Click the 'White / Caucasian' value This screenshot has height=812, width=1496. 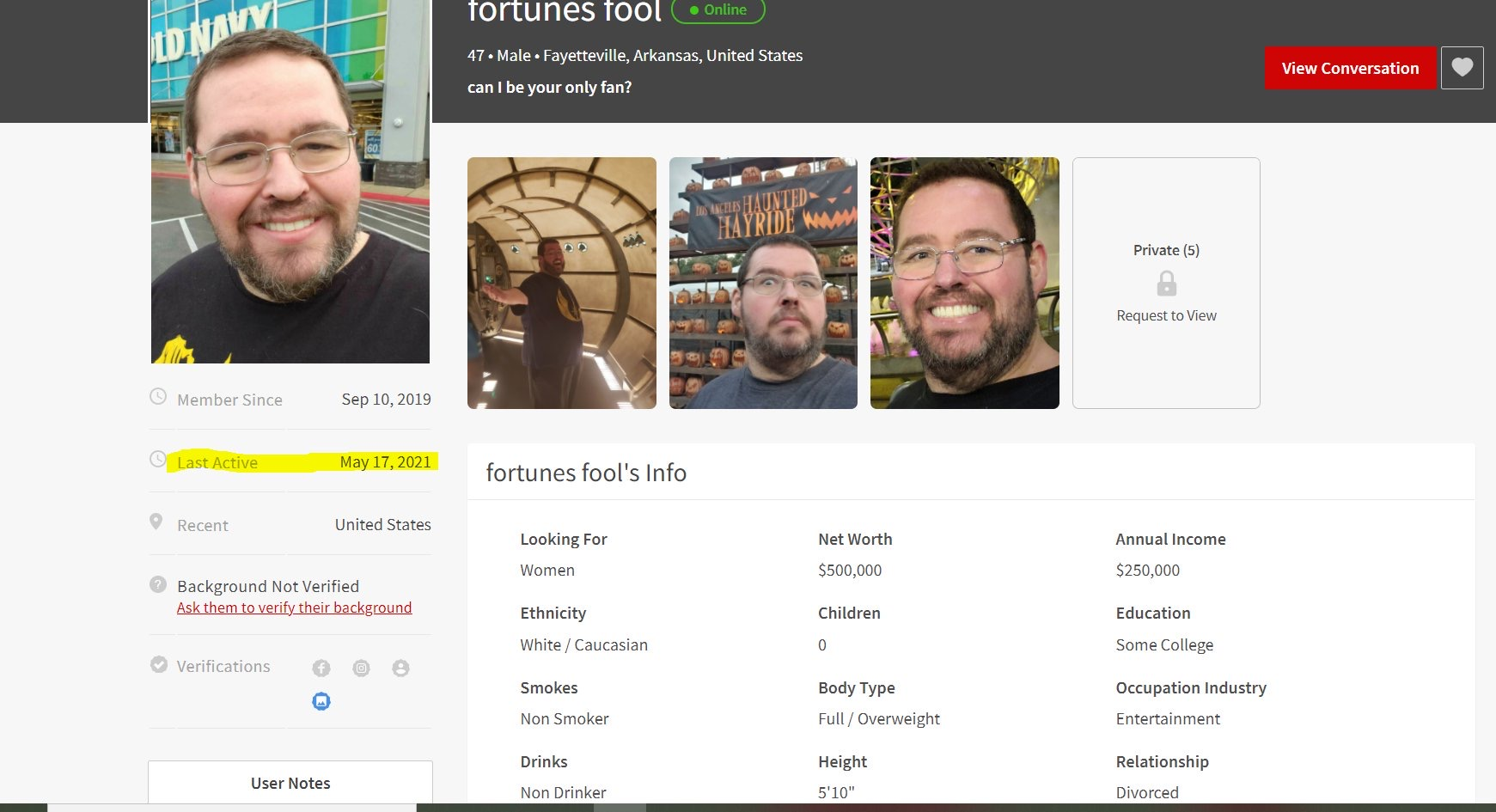[584, 645]
